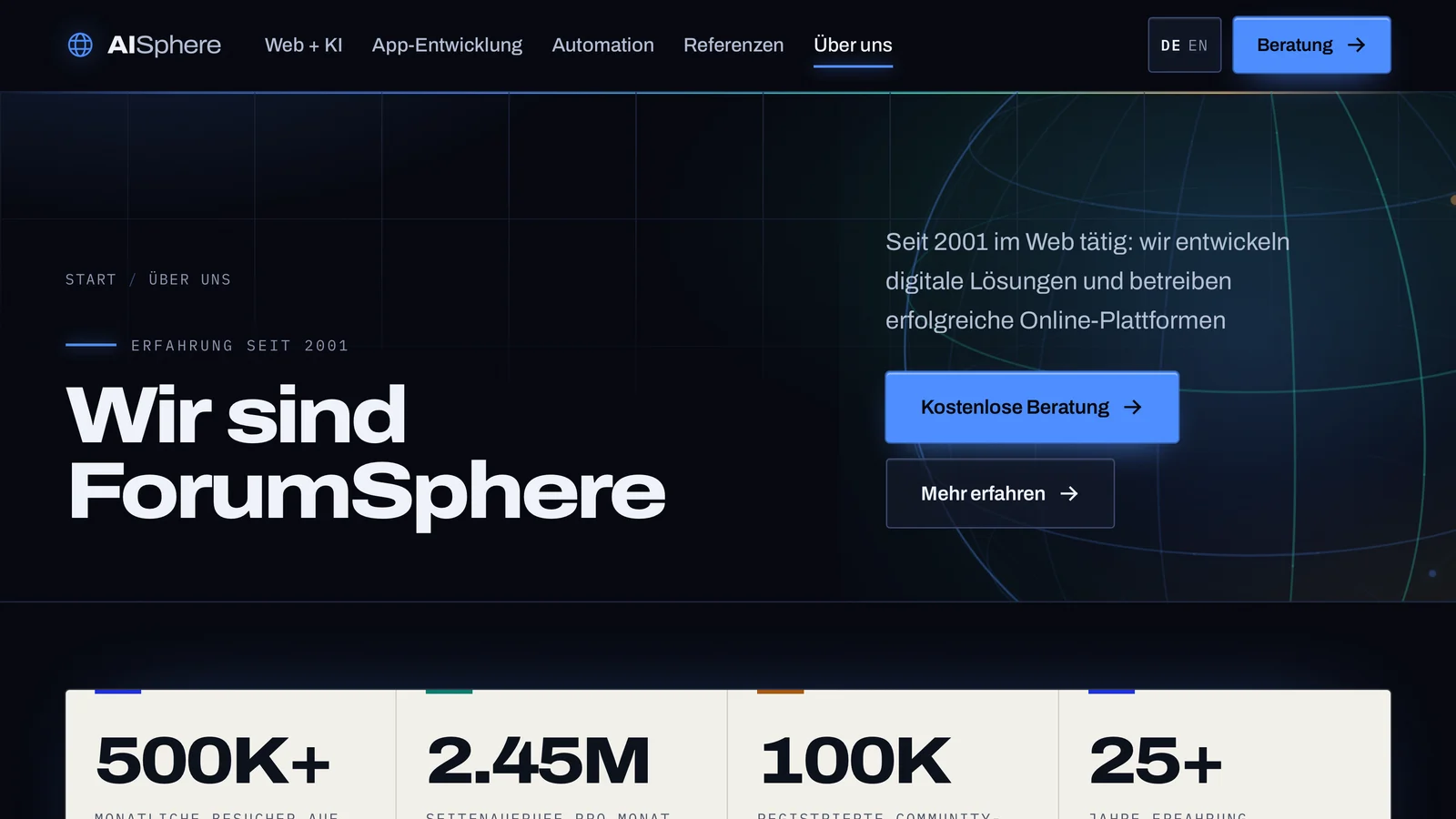Image resolution: width=1456 pixels, height=819 pixels.
Task: Click the ERFAHRUNG SEIT 2001 label
Action: [240, 346]
